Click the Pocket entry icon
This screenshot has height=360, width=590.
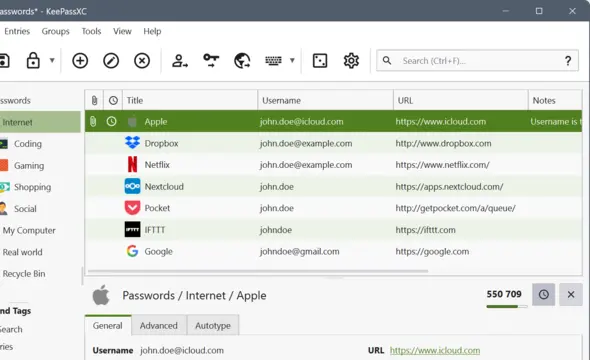(x=132, y=208)
